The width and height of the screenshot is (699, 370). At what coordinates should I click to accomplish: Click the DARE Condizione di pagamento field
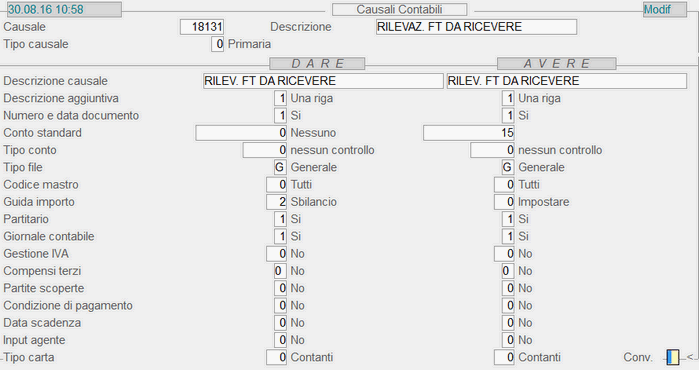pyautogui.click(x=280, y=305)
